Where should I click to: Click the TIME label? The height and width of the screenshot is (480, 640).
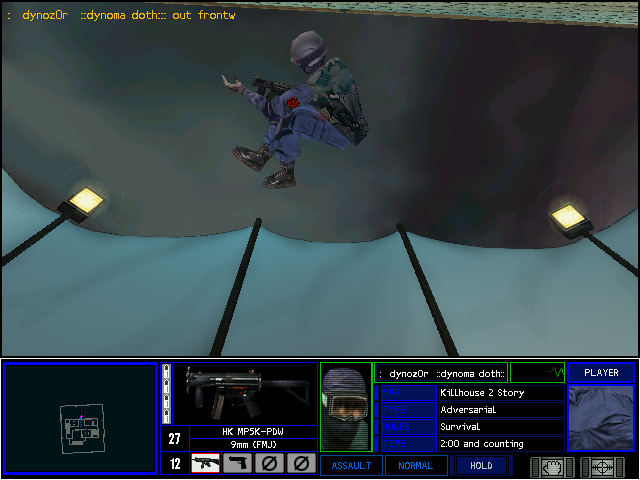coord(409,444)
